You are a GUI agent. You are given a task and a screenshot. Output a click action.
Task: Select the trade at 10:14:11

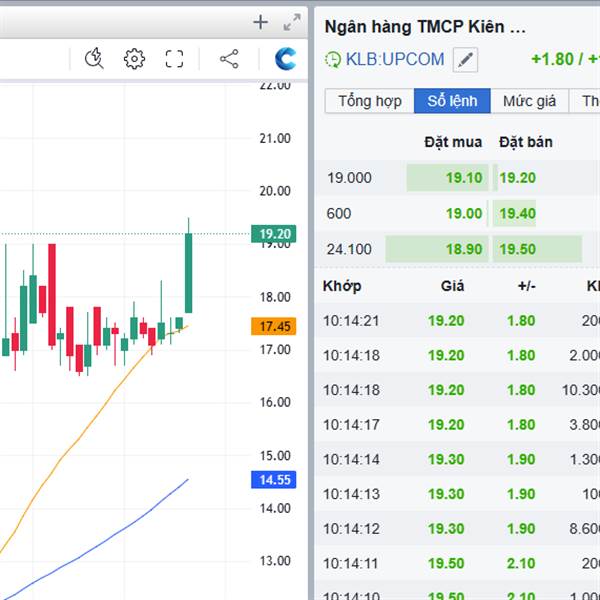click(x=457, y=563)
